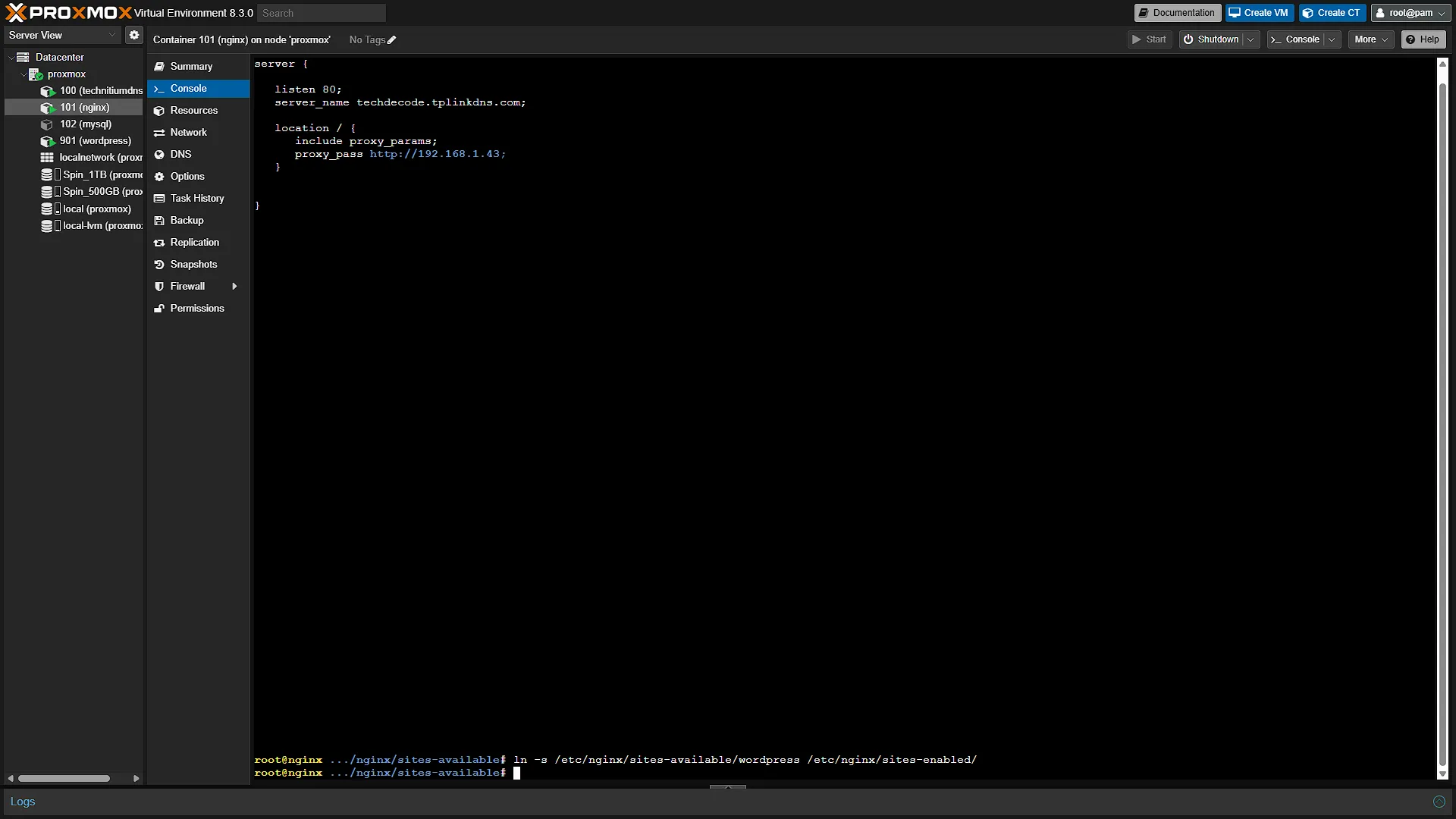1456x819 pixels.
Task: Open the Snapshots tab
Action: point(198,265)
